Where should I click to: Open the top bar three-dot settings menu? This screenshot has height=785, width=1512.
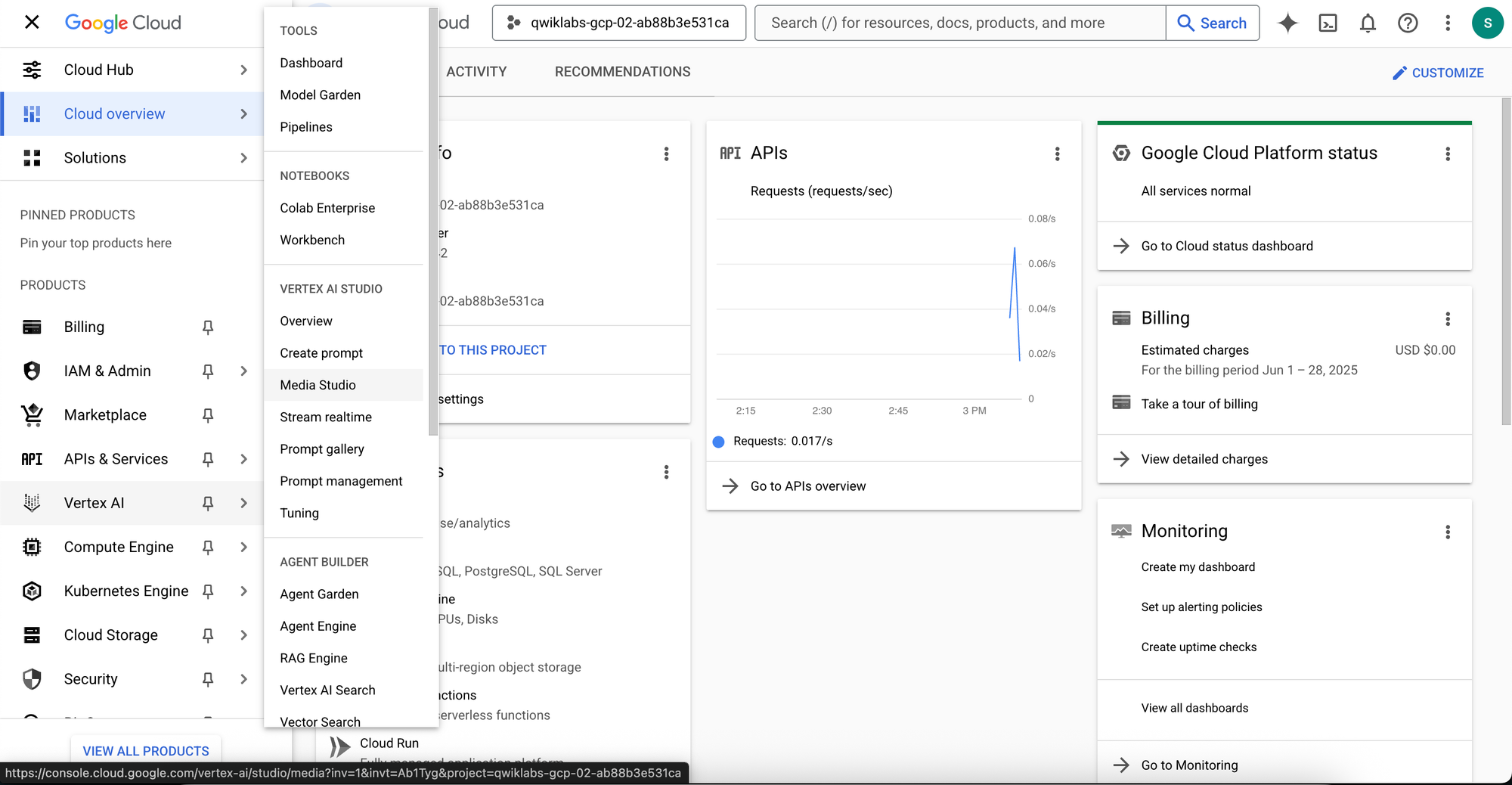[x=1448, y=23]
